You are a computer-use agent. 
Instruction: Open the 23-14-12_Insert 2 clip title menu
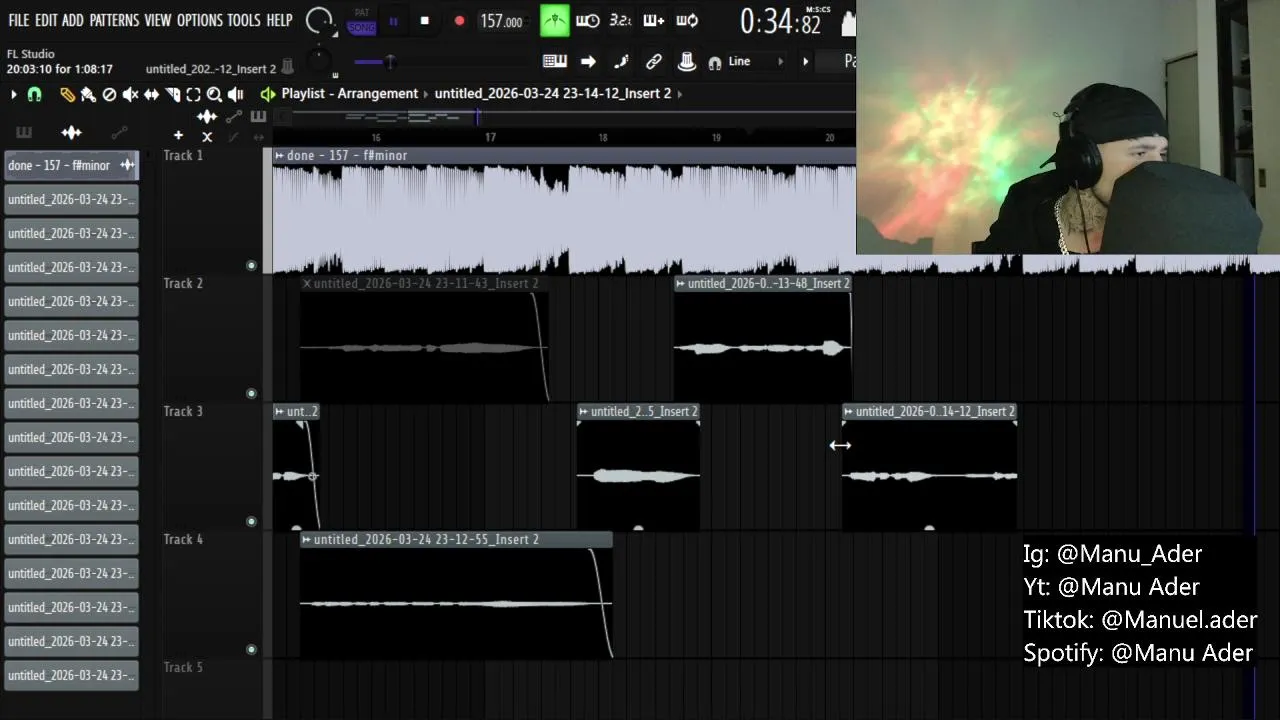coord(849,412)
